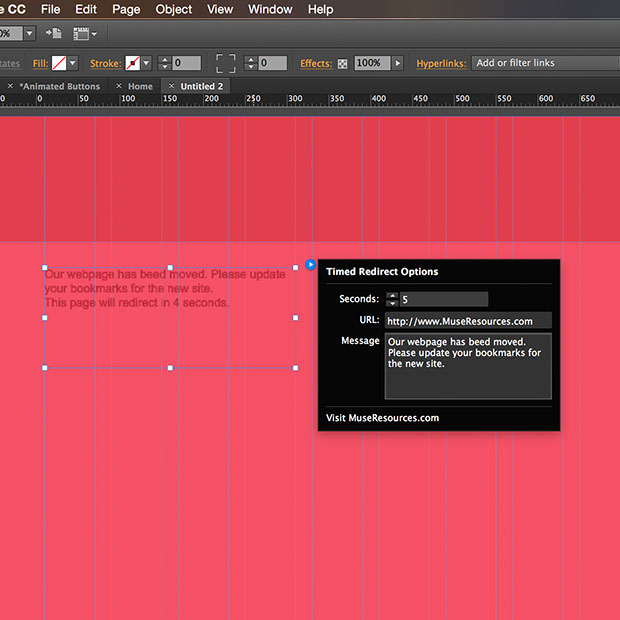
Task: Click the Seconds value field
Action: point(444,299)
